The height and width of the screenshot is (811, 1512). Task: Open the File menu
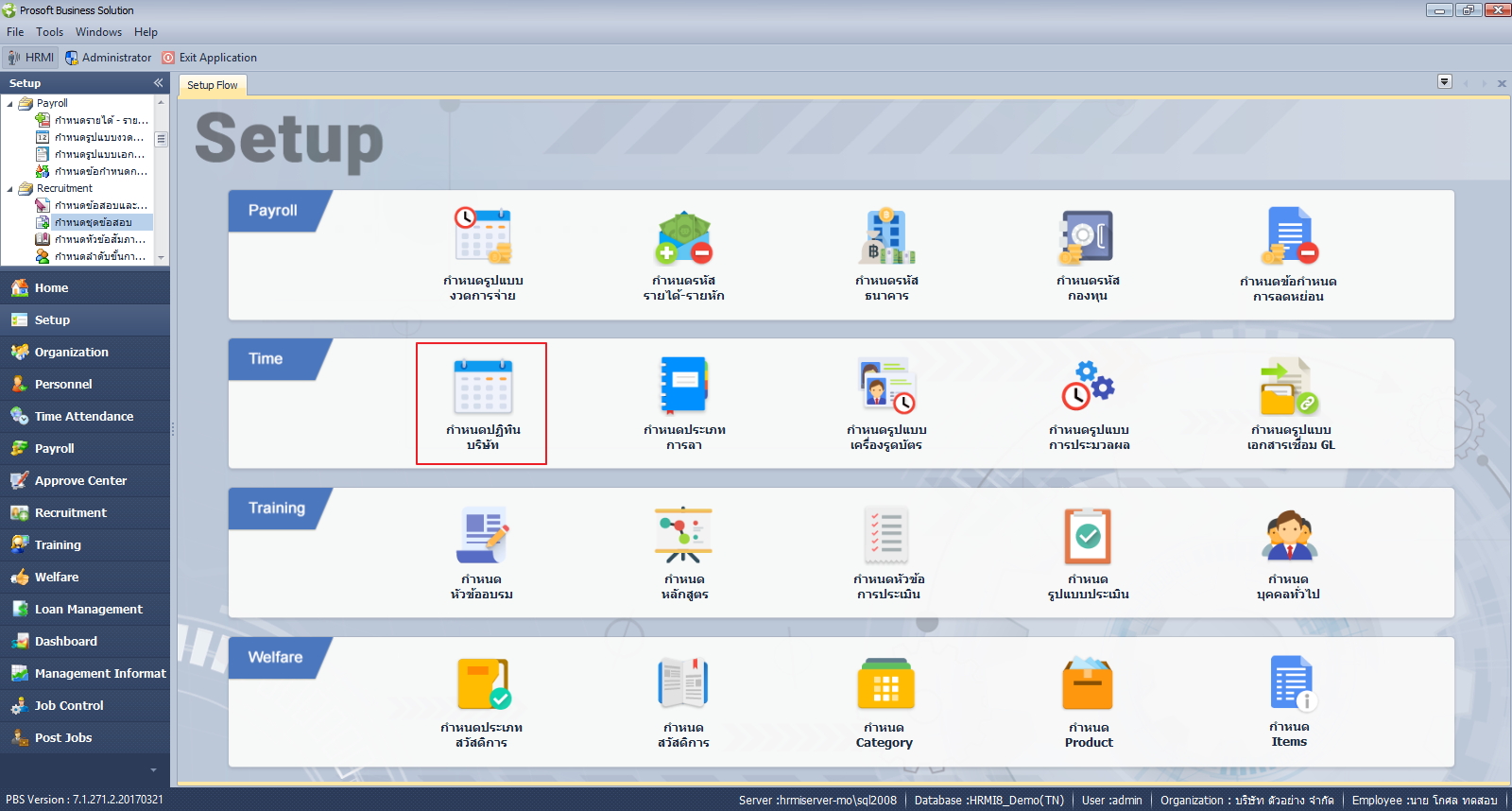15,32
